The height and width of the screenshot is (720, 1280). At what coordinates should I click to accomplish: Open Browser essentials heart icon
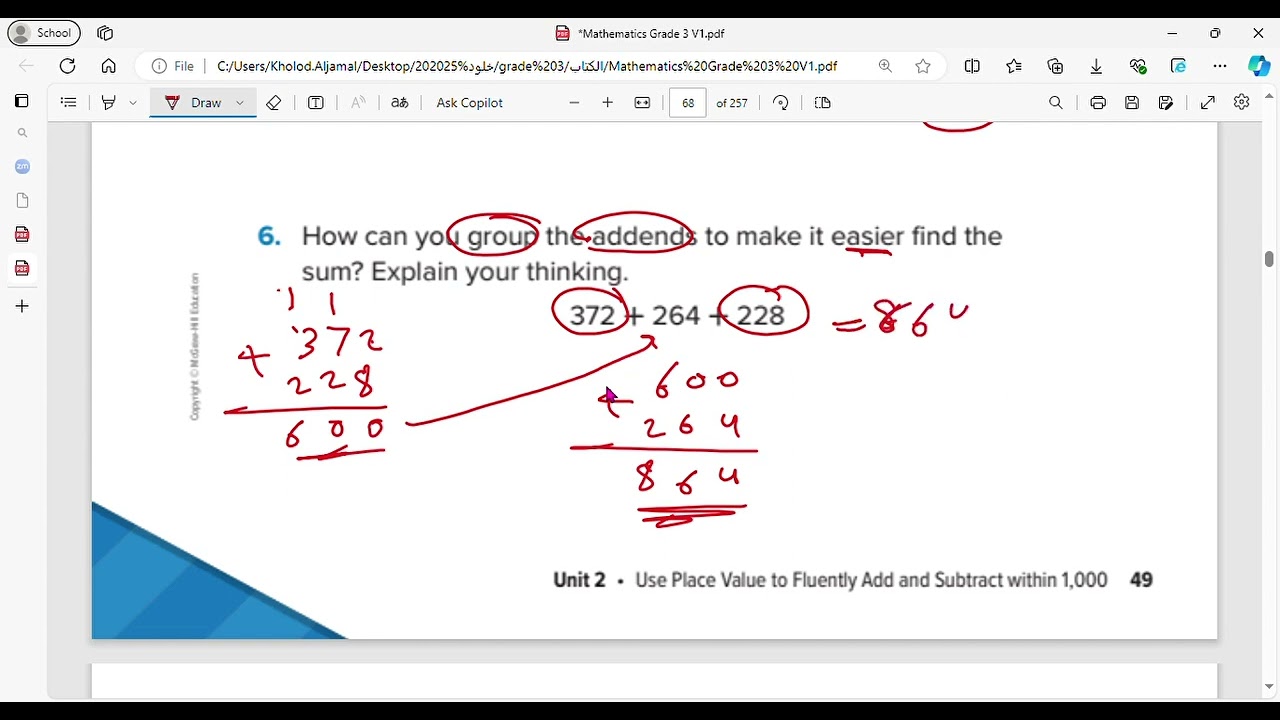[x=1138, y=66]
